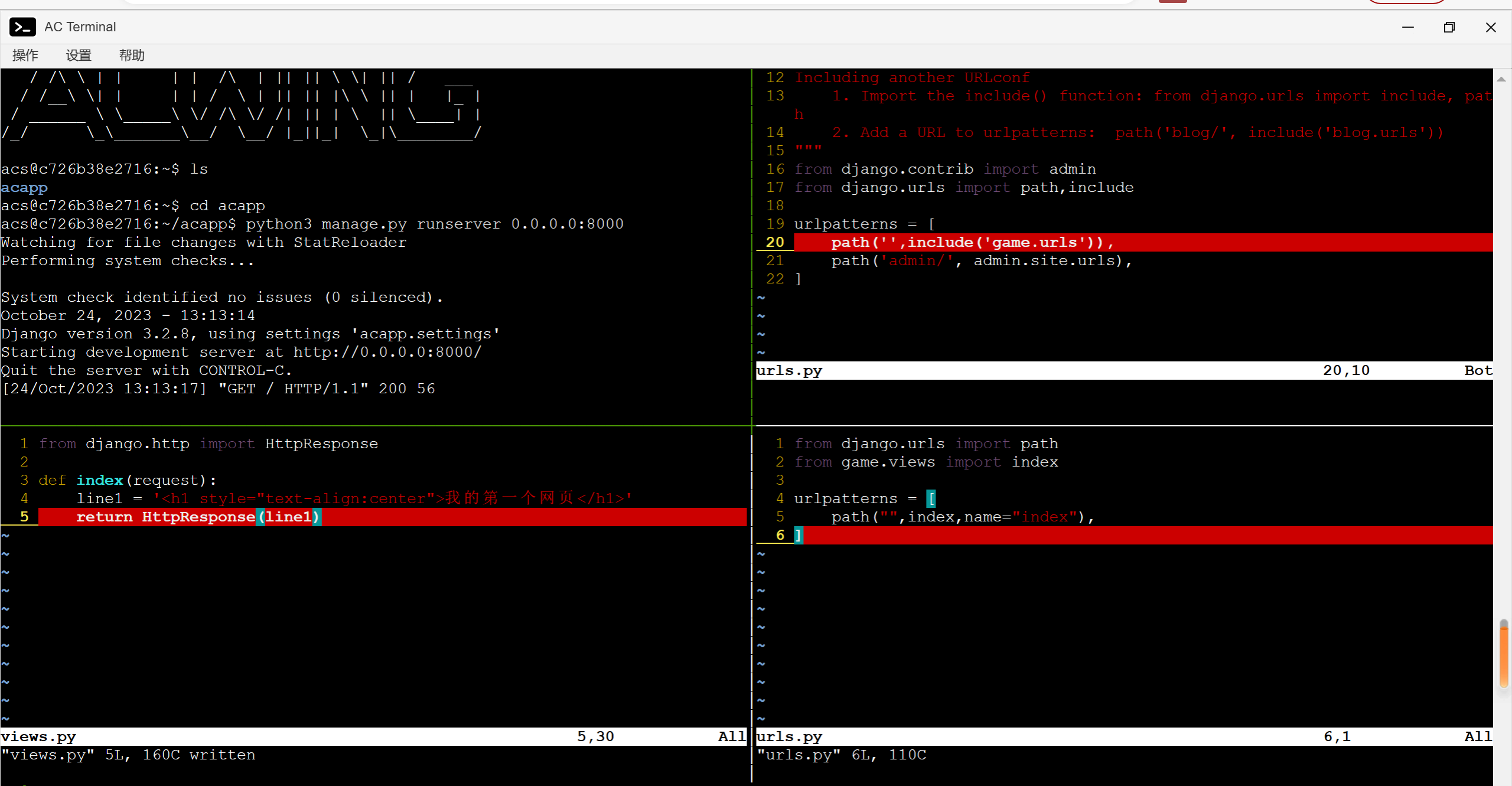Click the AC Terminal app icon
This screenshot has width=1512, height=786.
coord(22,27)
